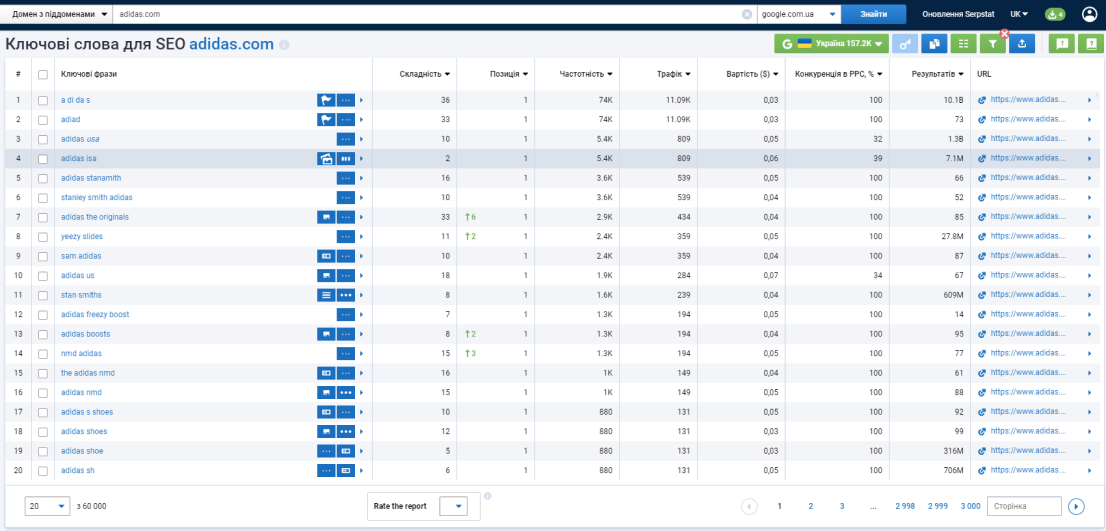The image size is (1106, 531).
Task: Click card icon in 'the adidas nmd' row
Action: [x=326, y=372]
